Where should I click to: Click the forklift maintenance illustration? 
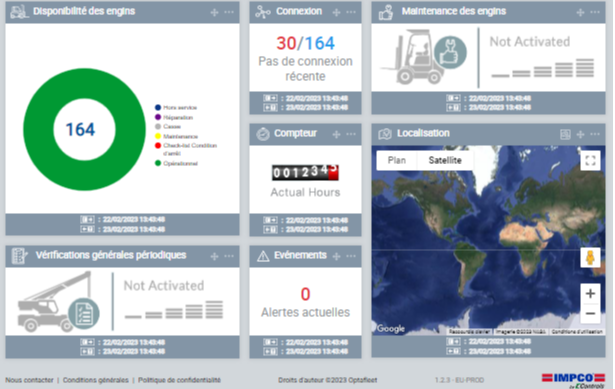(x=424, y=57)
